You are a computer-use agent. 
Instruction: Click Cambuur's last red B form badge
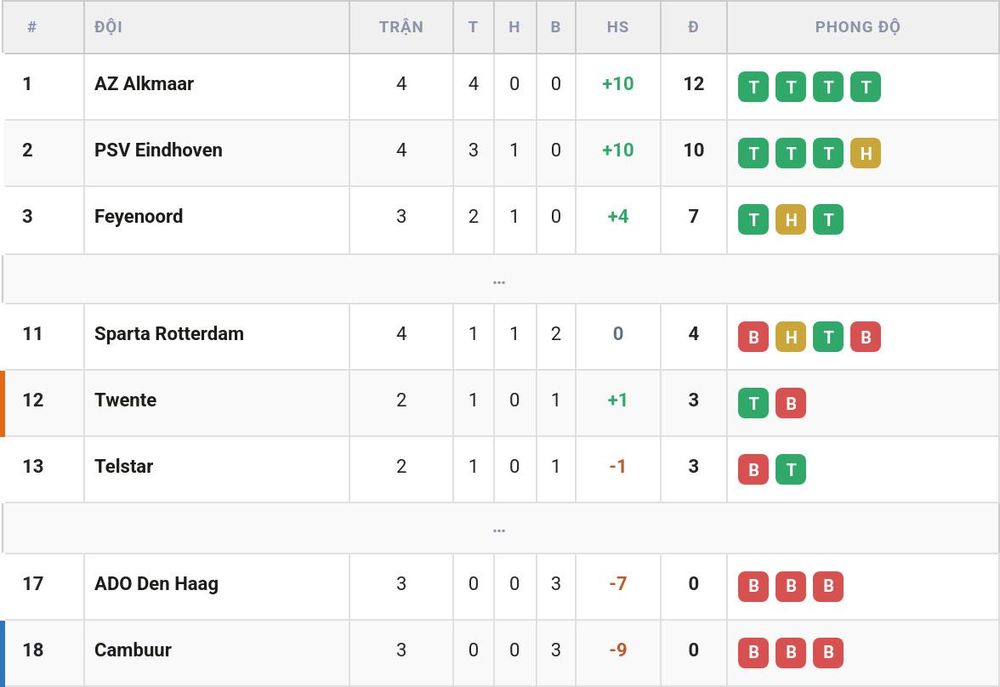click(828, 653)
